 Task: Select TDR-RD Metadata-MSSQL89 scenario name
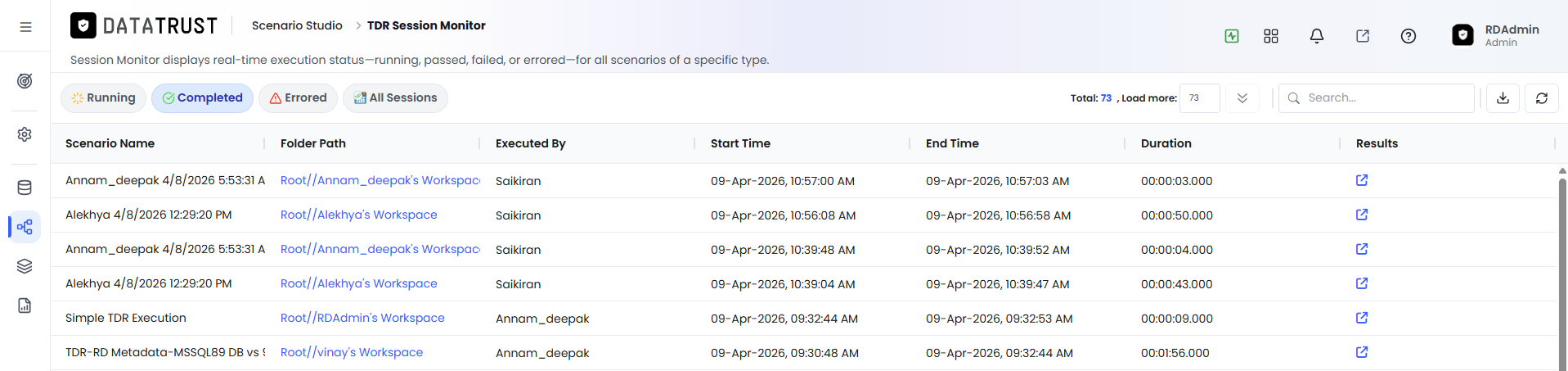165,352
